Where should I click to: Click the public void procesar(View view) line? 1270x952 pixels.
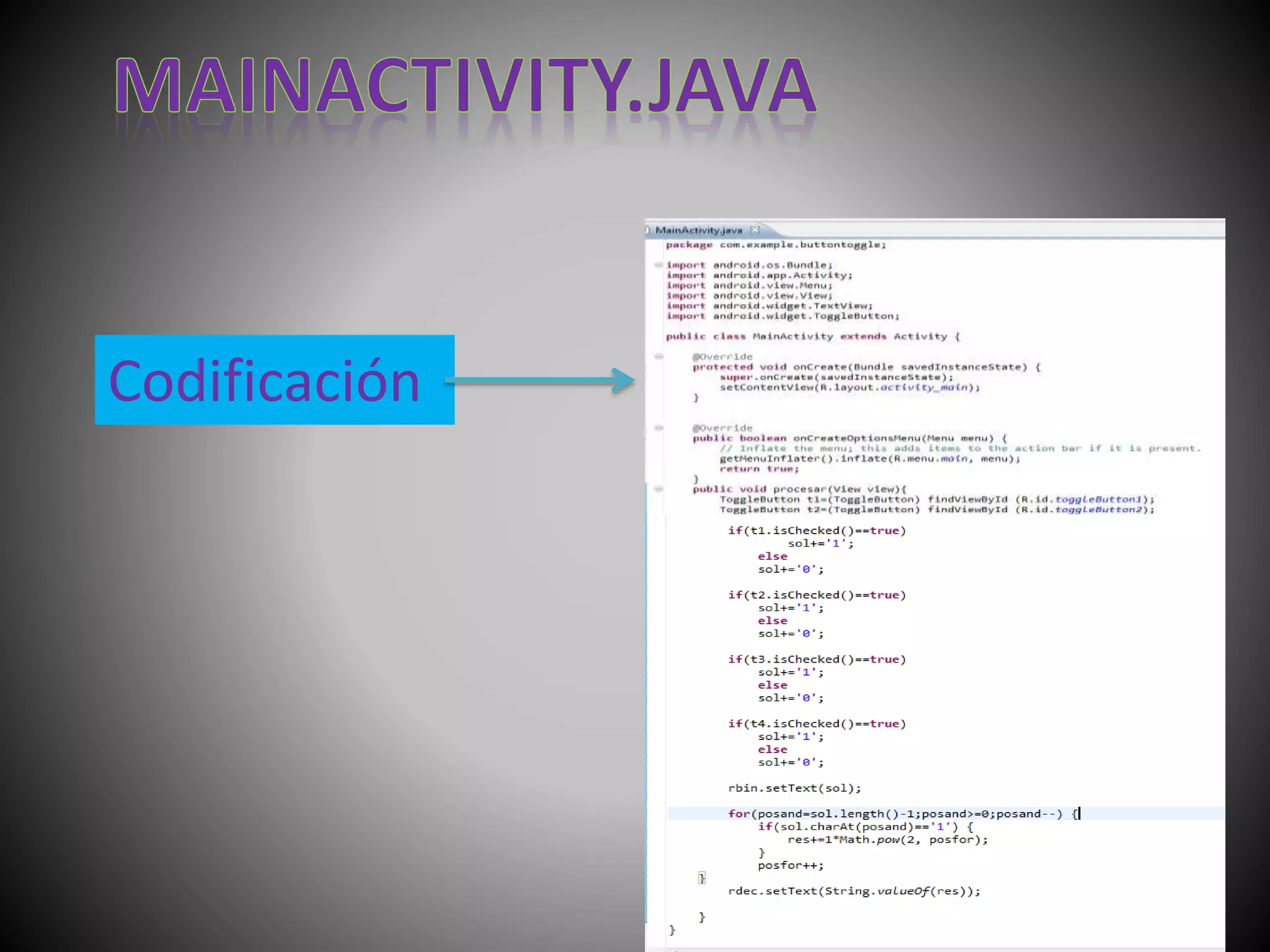[x=800, y=489]
